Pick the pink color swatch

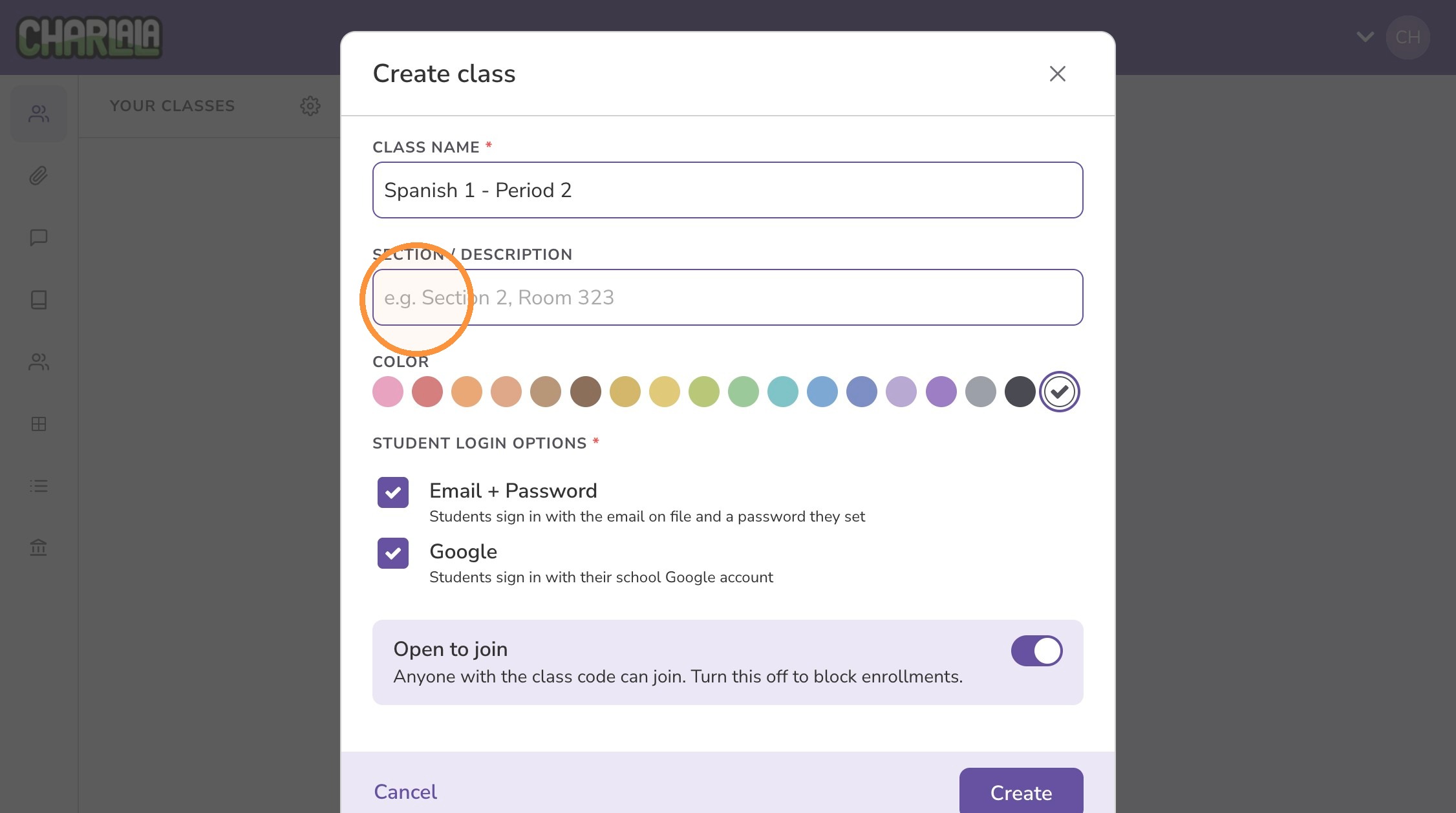point(388,392)
